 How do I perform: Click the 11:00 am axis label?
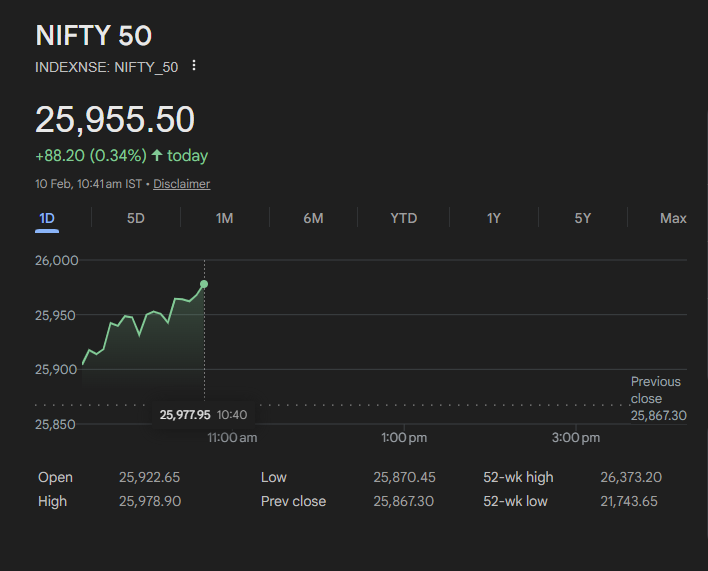232,438
